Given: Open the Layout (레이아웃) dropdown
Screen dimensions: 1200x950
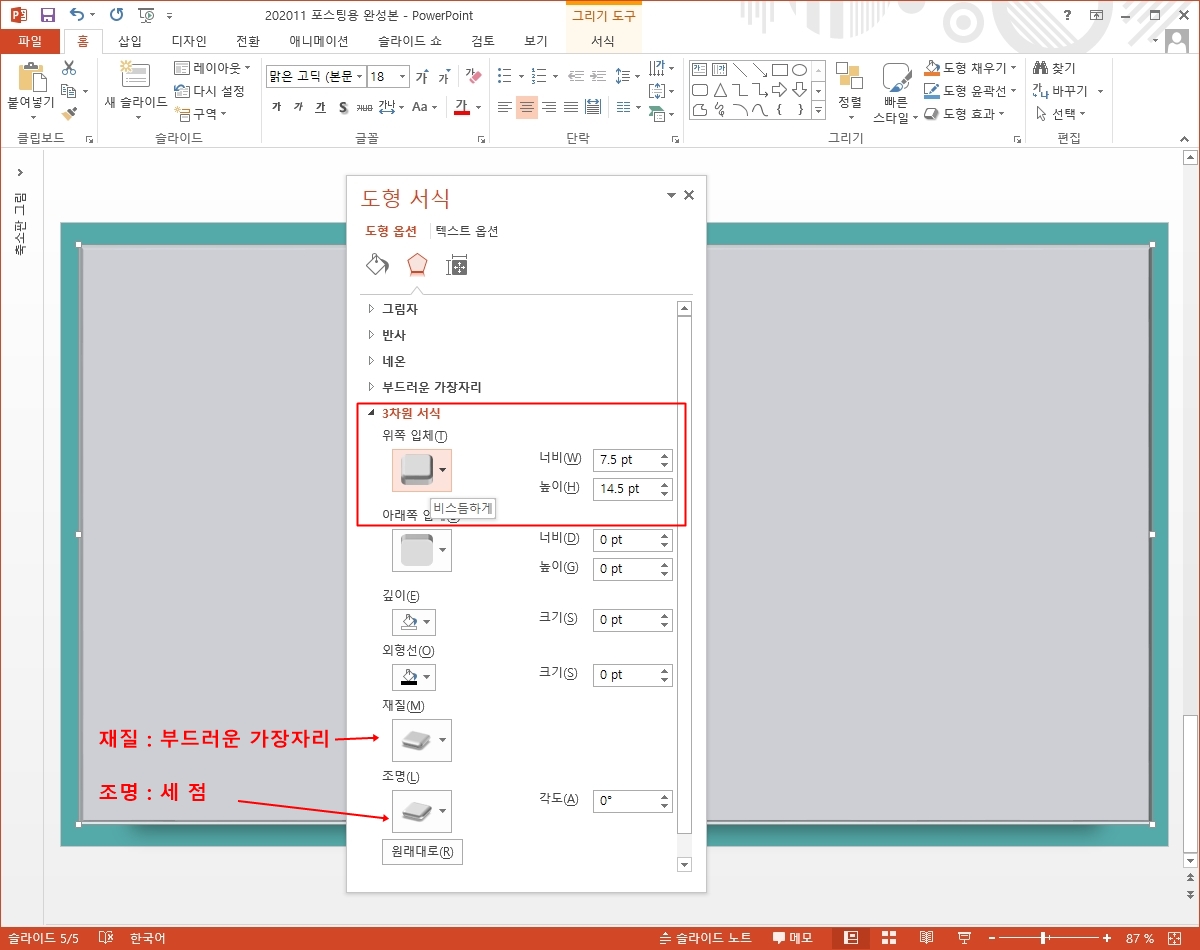Looking at the screenshot, I should point(212,68).
